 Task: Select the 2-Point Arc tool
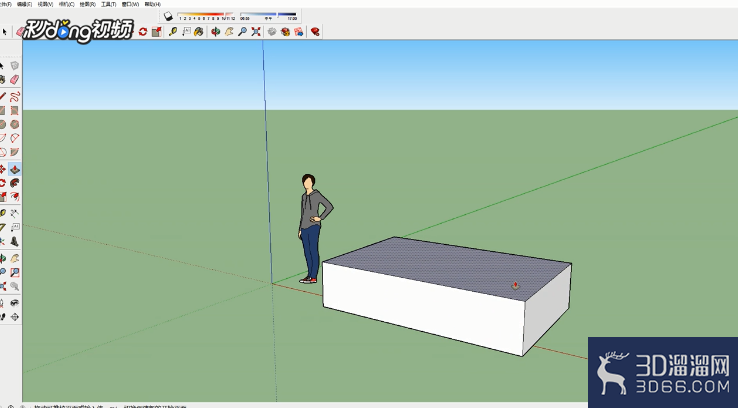tap(15, 138)
